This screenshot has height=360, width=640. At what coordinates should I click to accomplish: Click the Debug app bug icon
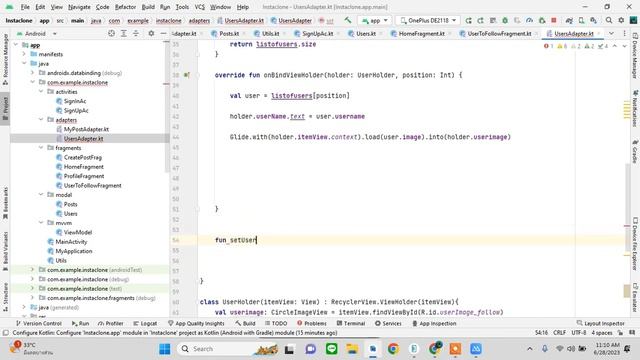tap(505, 20)
